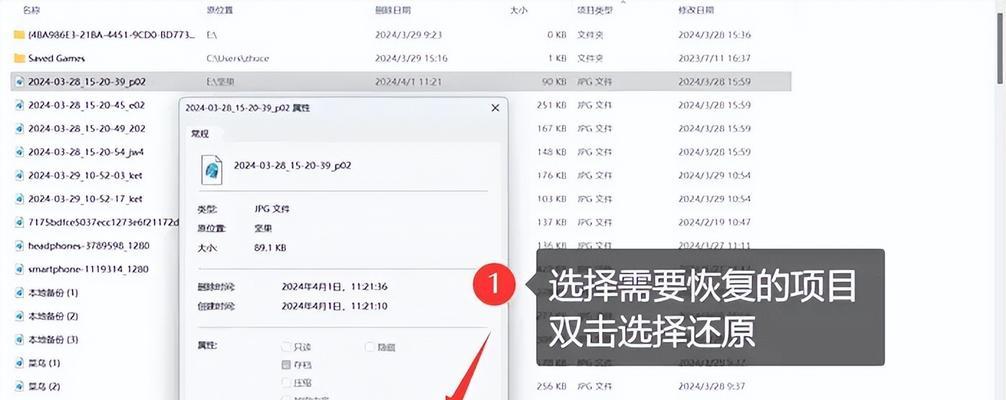Click C:\Users original location of Saved Games

click(x=238, y=58)
